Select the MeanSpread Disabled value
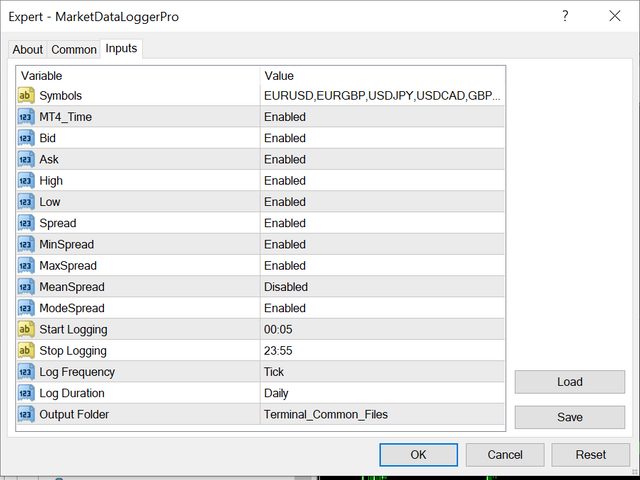This screenshot has height=480, width=640. click(286, 287)
